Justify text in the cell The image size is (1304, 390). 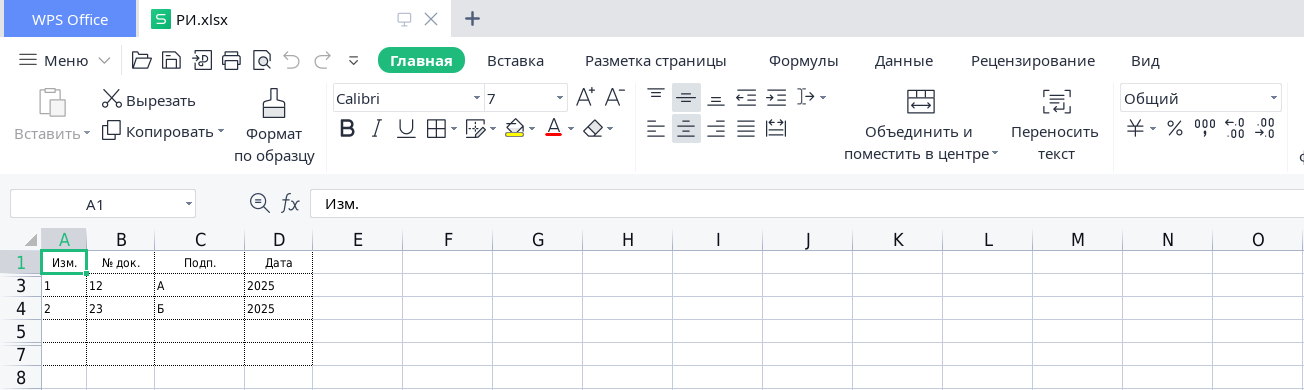click(746, 128)
